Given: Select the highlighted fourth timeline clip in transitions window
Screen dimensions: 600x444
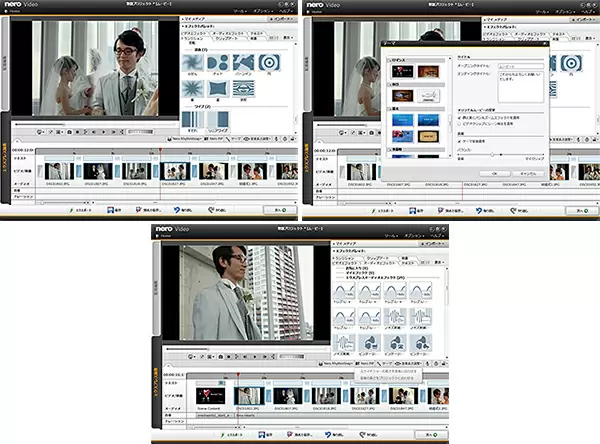Looking at the screenshot, I should 175,171.
